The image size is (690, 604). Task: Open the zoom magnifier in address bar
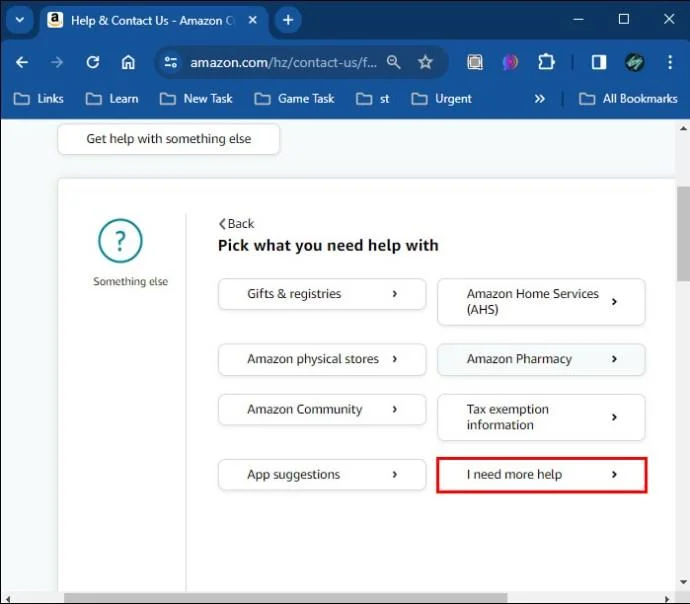pos(394,62)
